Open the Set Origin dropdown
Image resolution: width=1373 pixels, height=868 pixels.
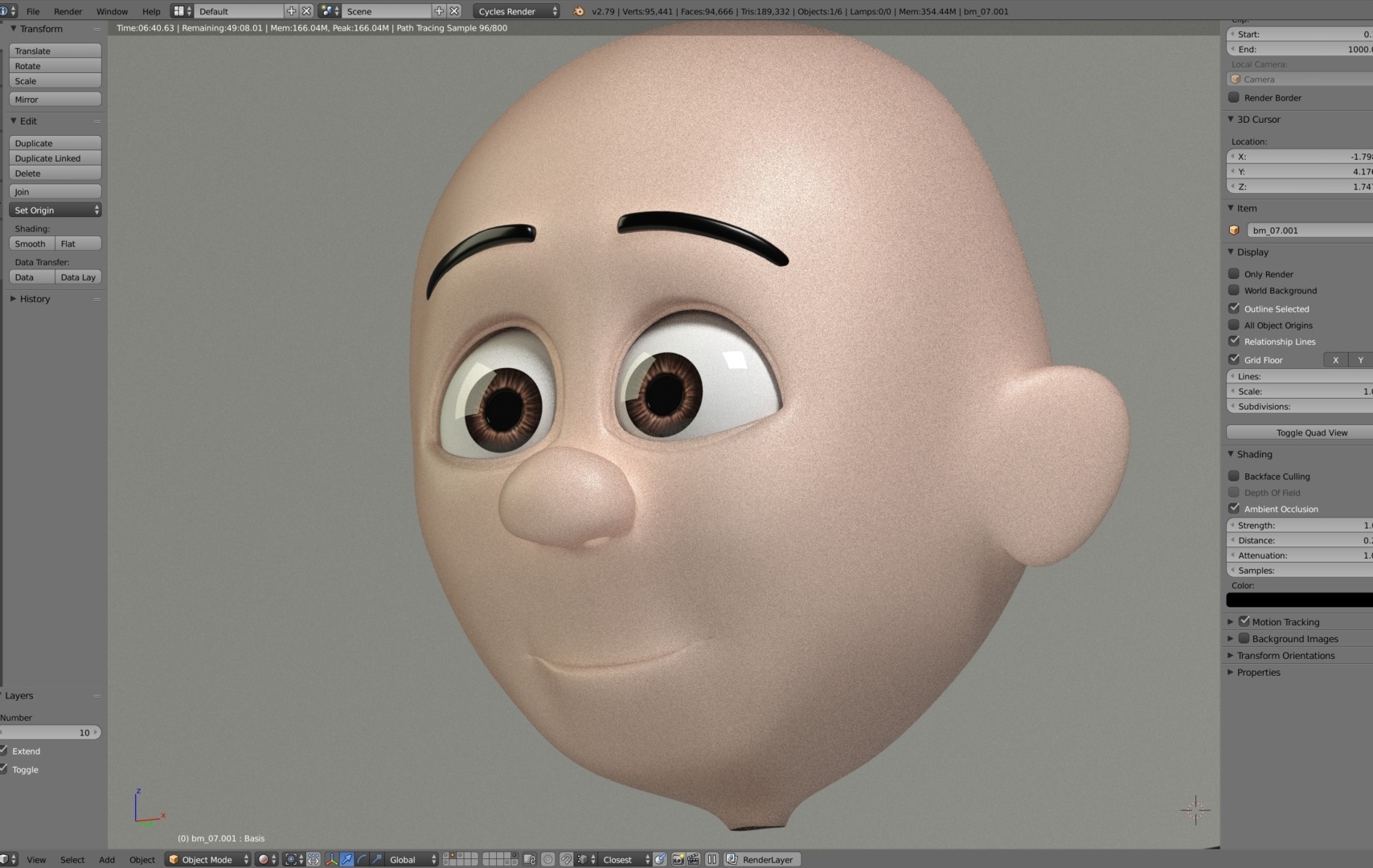55,210
